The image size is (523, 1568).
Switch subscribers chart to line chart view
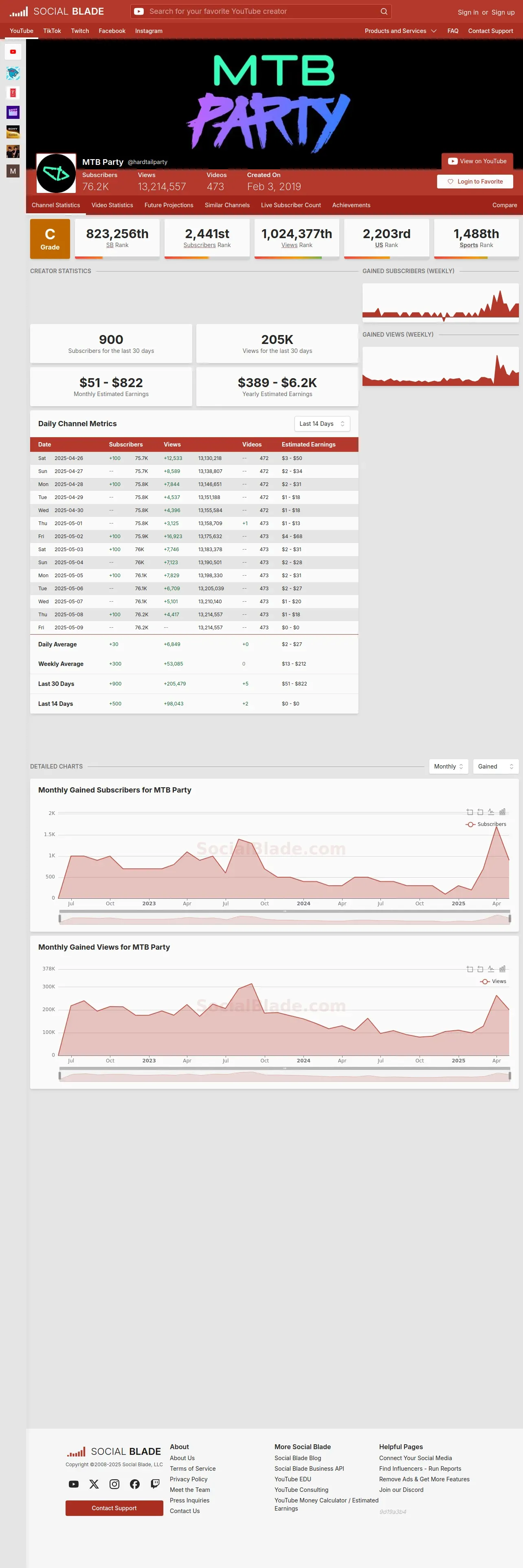tap(491, 812)
